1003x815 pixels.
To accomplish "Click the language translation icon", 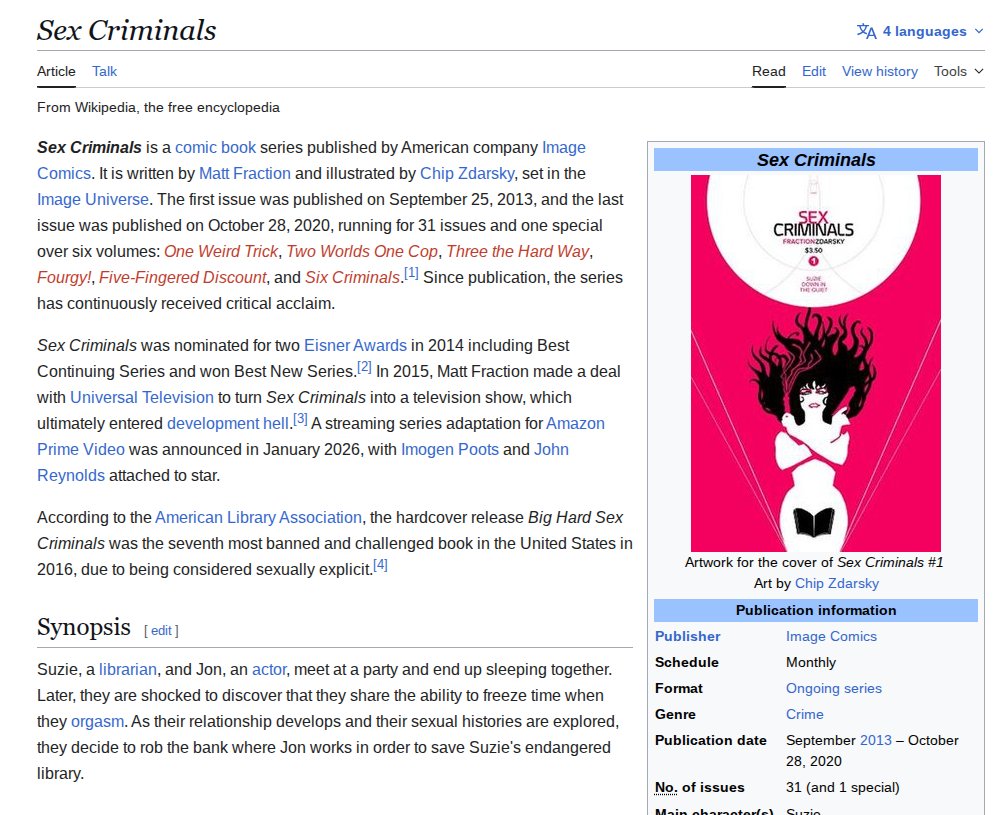I will 866,31.
